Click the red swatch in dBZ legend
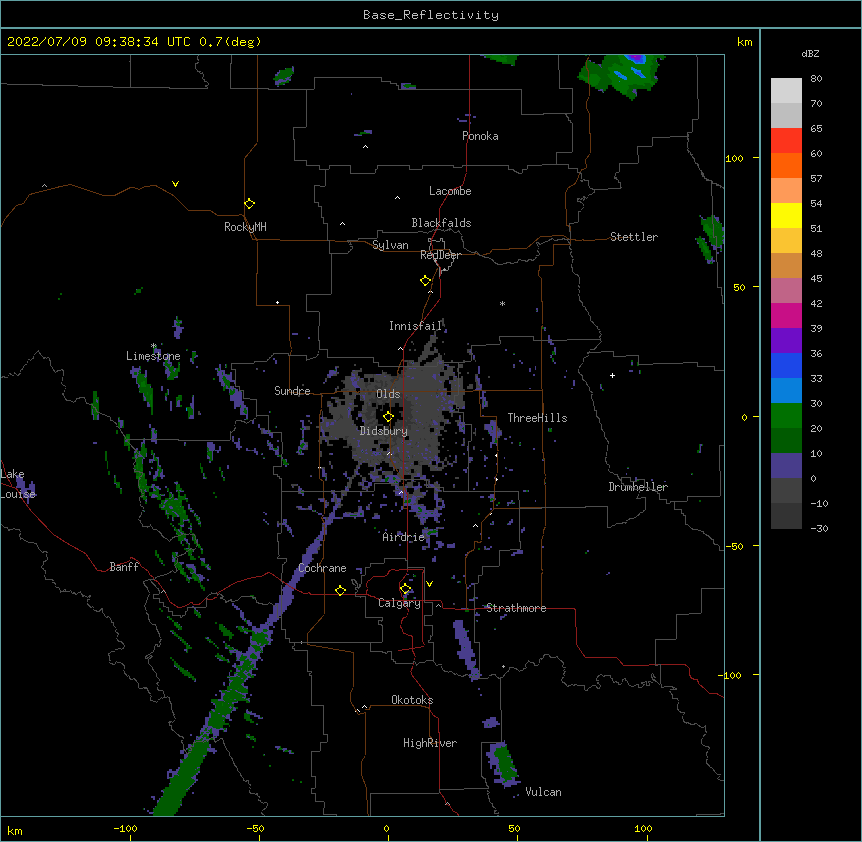 (x=786, y=140)
